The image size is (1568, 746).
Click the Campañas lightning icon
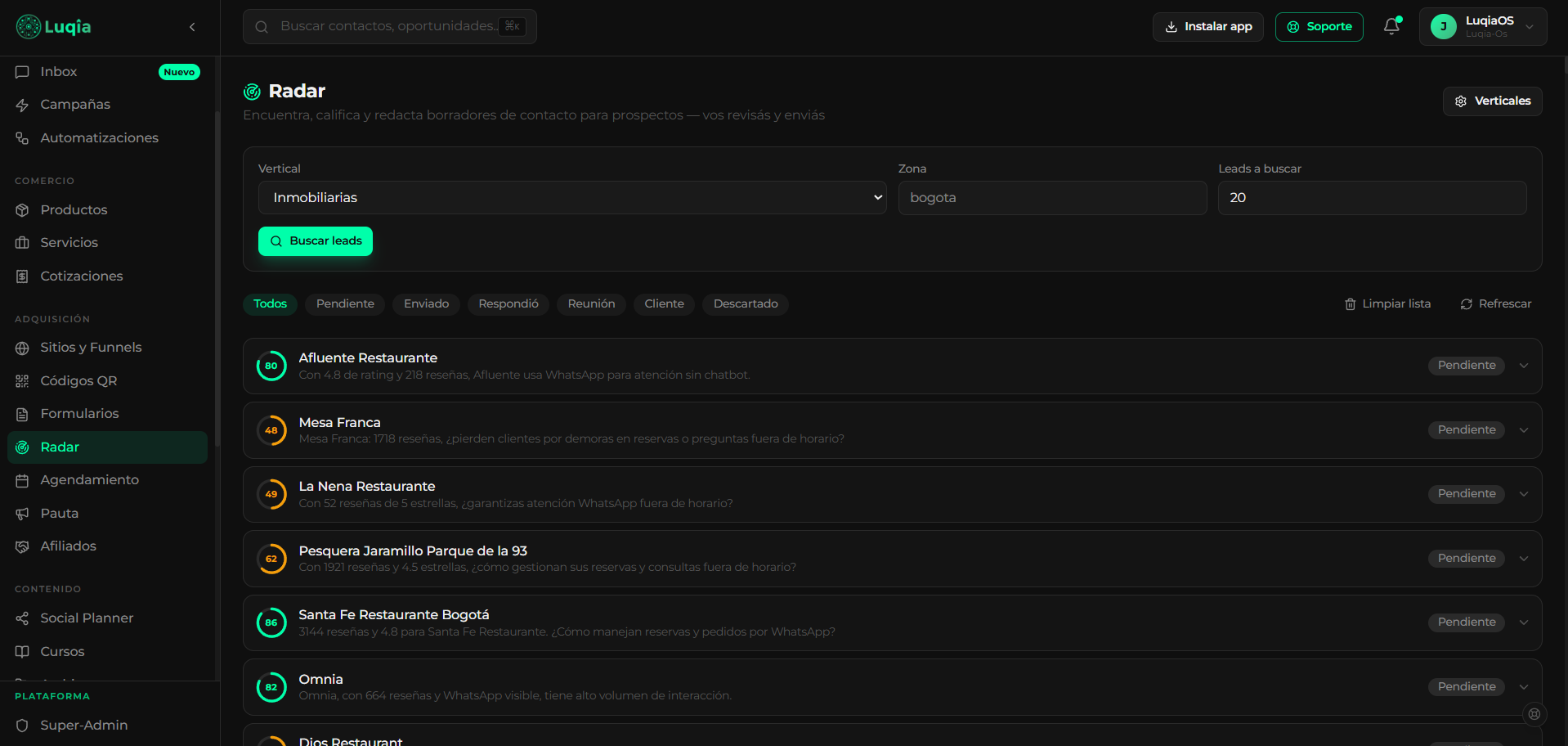point(22,105)
